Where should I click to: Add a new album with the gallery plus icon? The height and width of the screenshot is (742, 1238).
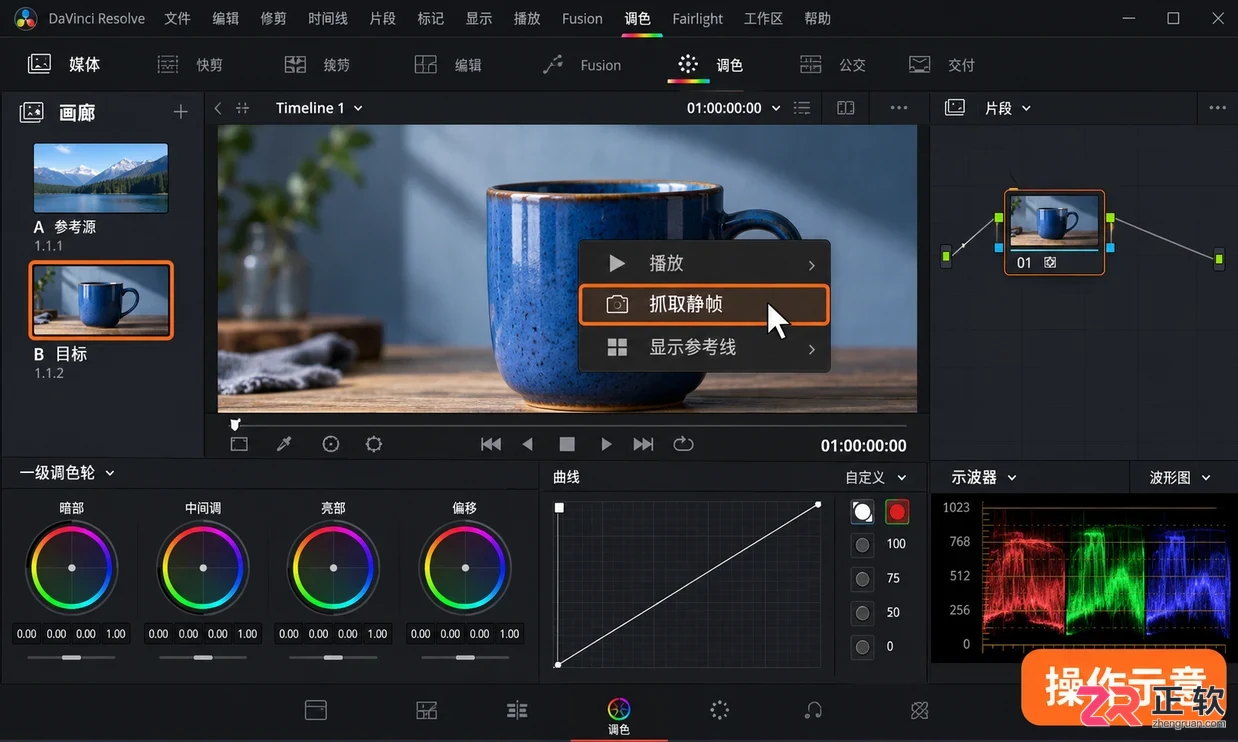click(x=180, y=112)
